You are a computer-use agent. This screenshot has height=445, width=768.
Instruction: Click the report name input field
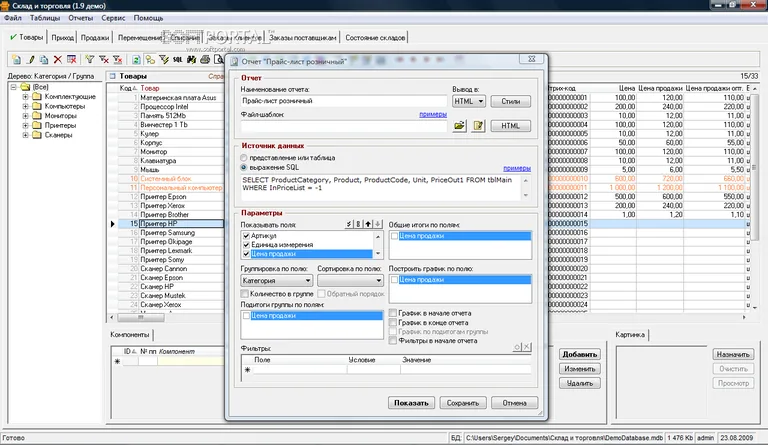[x=343, y=101]
